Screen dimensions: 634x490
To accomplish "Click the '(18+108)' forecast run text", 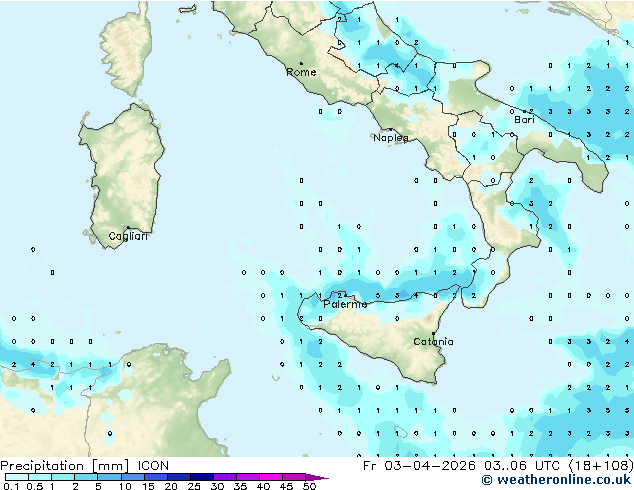I will (x=601, y=466).
